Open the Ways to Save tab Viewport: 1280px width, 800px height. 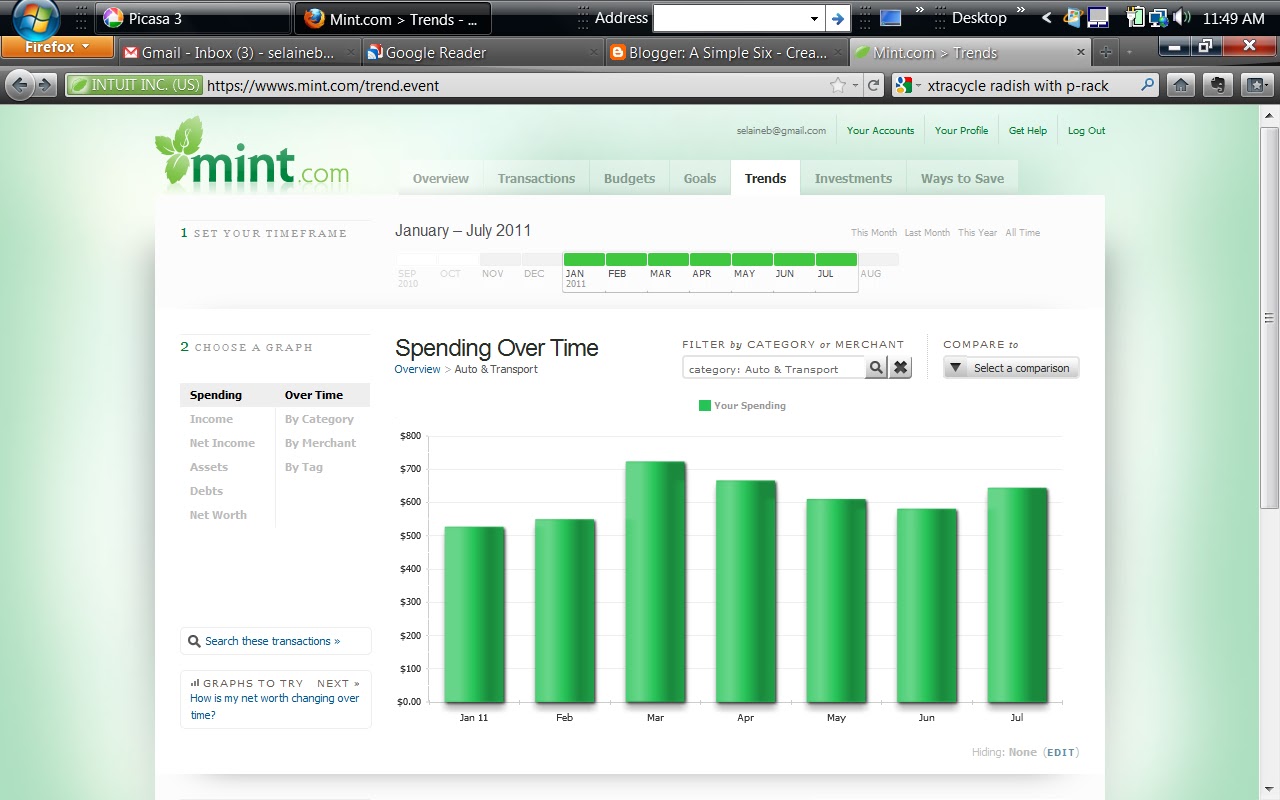click(x=962, y=178)
